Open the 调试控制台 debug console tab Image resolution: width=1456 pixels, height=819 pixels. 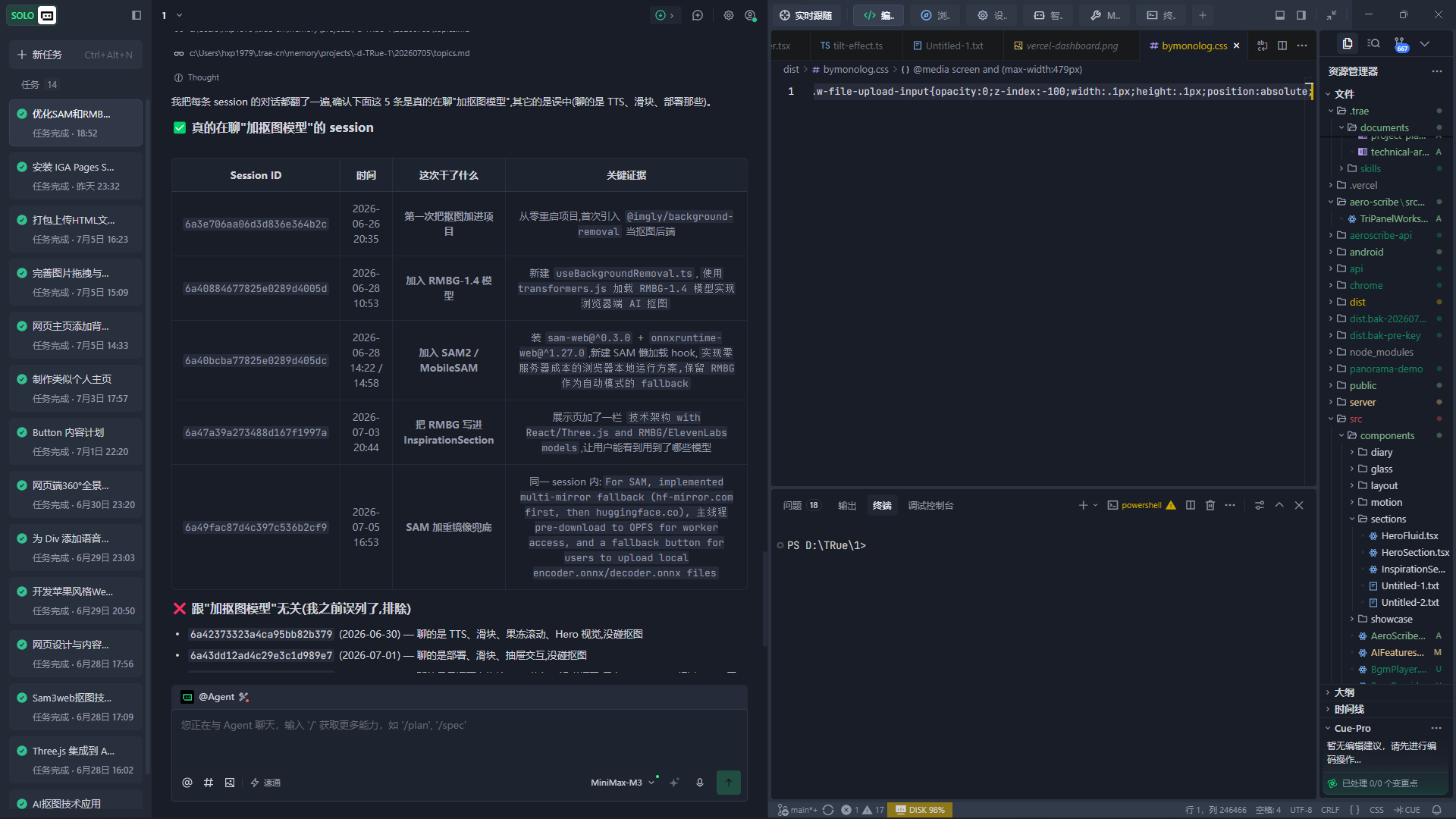[x=930, y=505]
